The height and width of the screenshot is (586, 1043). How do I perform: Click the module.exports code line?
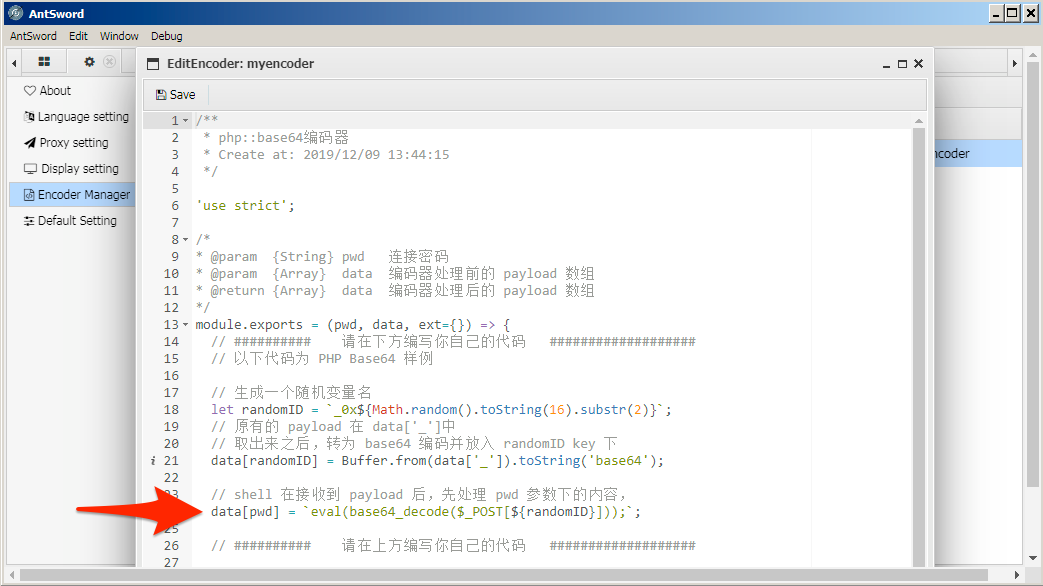click(x=353, y=325)
